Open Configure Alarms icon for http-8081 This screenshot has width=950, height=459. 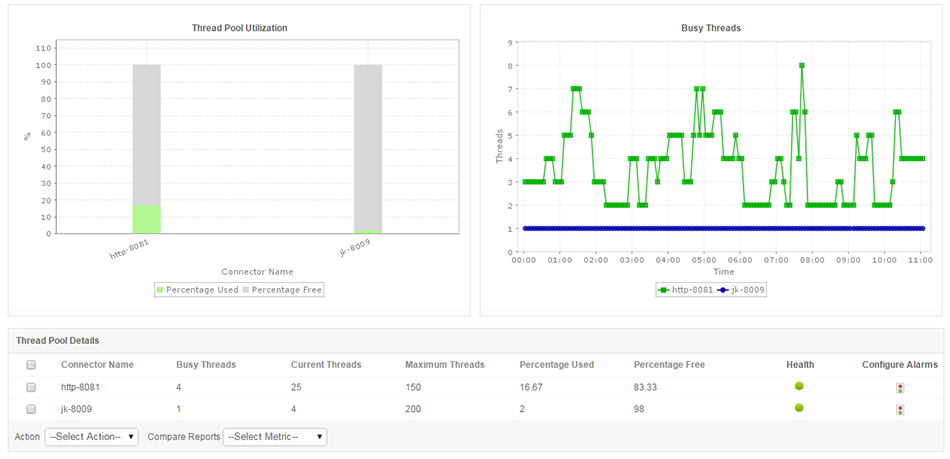tap(900, 388)
